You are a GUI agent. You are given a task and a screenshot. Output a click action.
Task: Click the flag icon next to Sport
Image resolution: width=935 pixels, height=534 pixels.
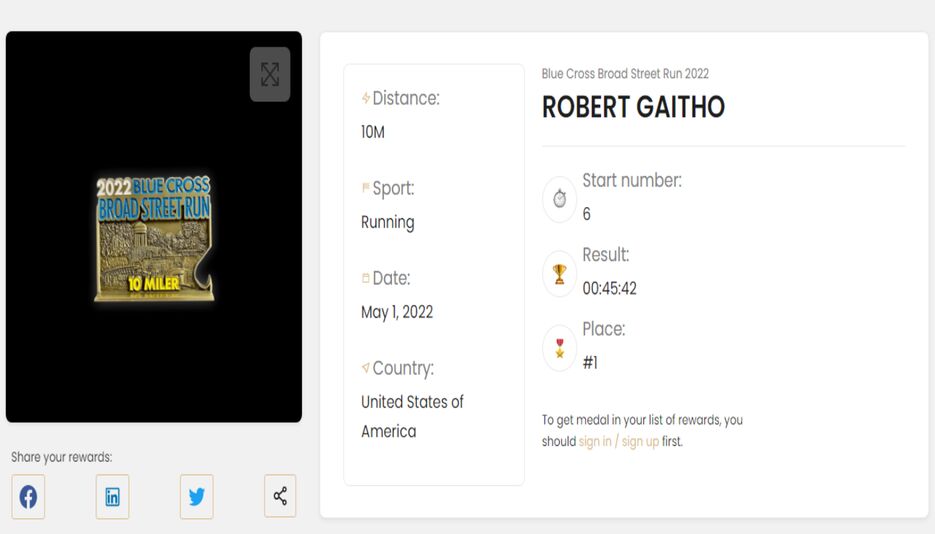(366, 188)
